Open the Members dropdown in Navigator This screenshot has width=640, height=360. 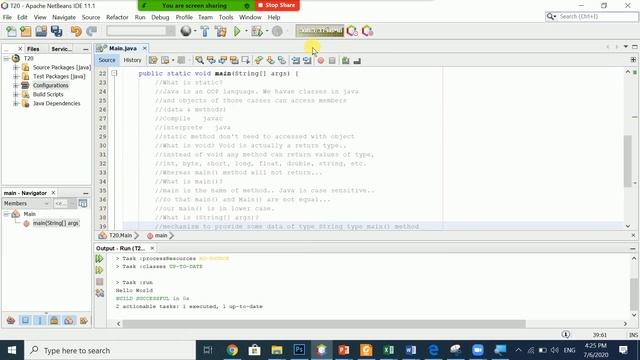pos(27,203)
